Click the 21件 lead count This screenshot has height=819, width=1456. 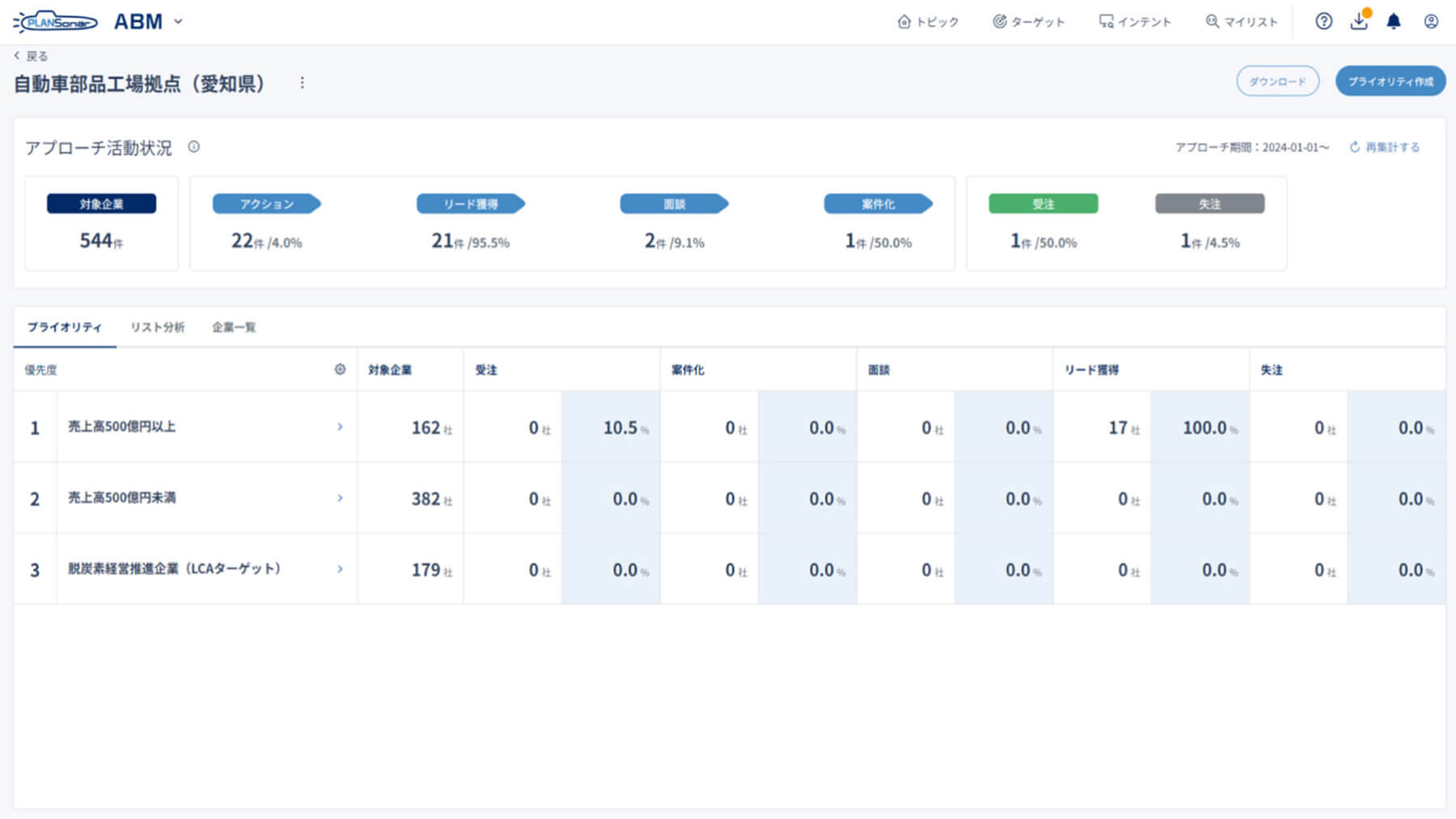[x=447, y=241]
